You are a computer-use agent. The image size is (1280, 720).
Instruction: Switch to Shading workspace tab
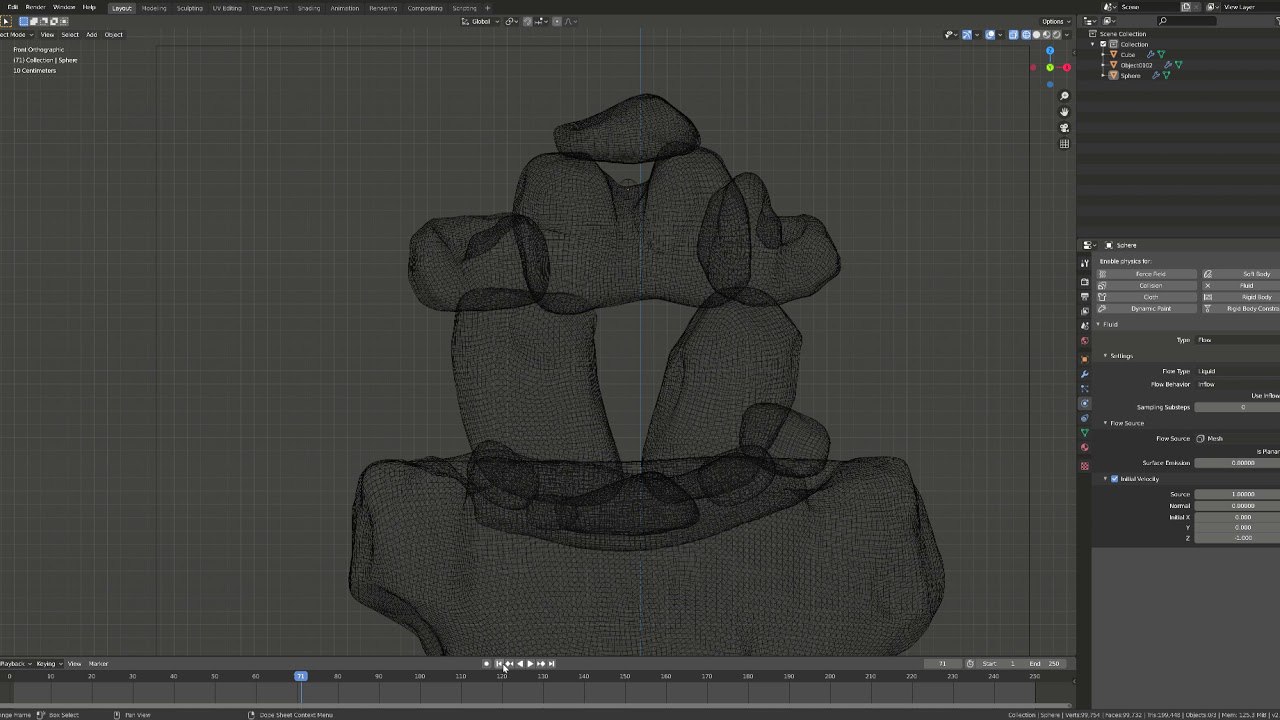click(309, 8)
